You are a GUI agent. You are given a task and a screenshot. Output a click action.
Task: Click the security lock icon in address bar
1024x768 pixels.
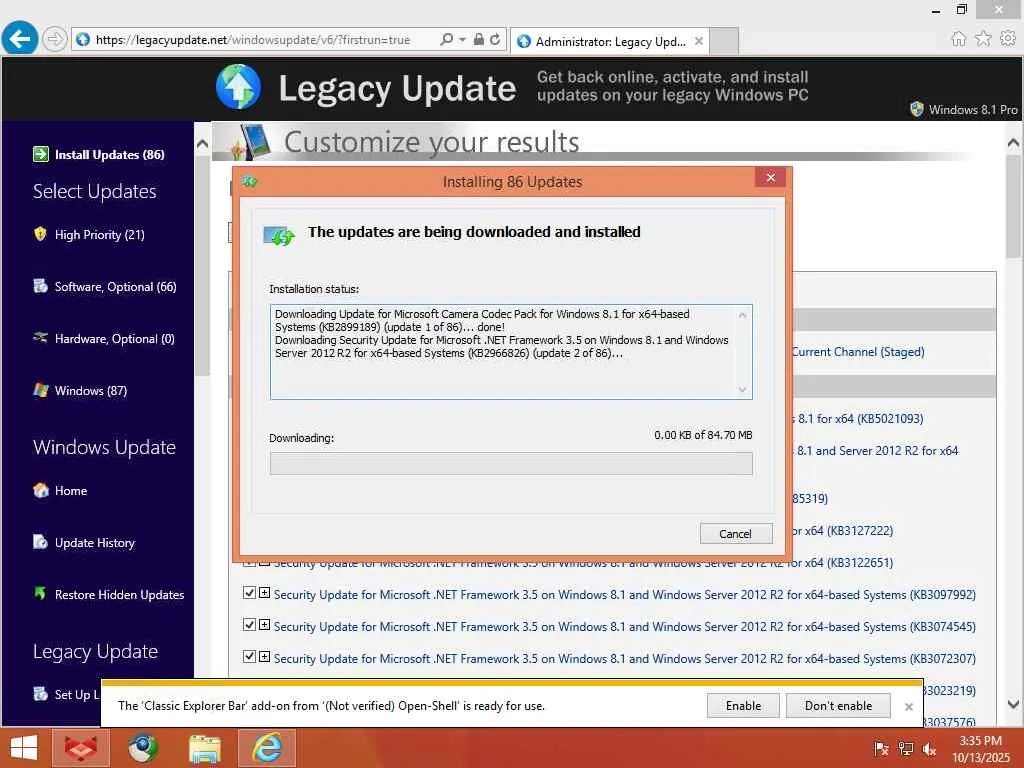[x=479, y=39]
